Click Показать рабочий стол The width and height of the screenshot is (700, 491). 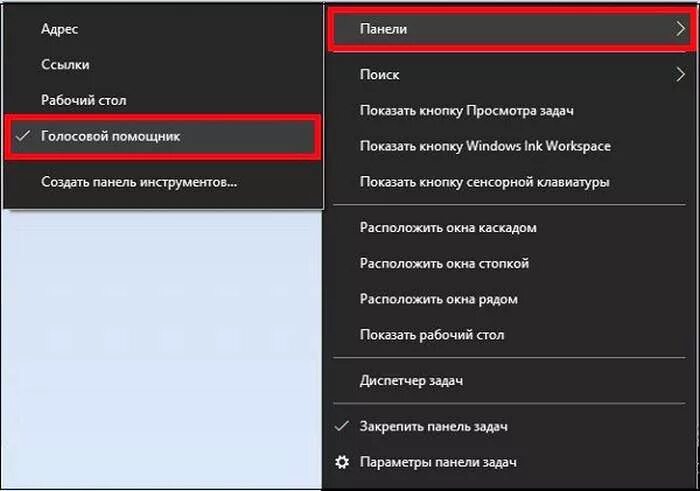click(509, 335)
